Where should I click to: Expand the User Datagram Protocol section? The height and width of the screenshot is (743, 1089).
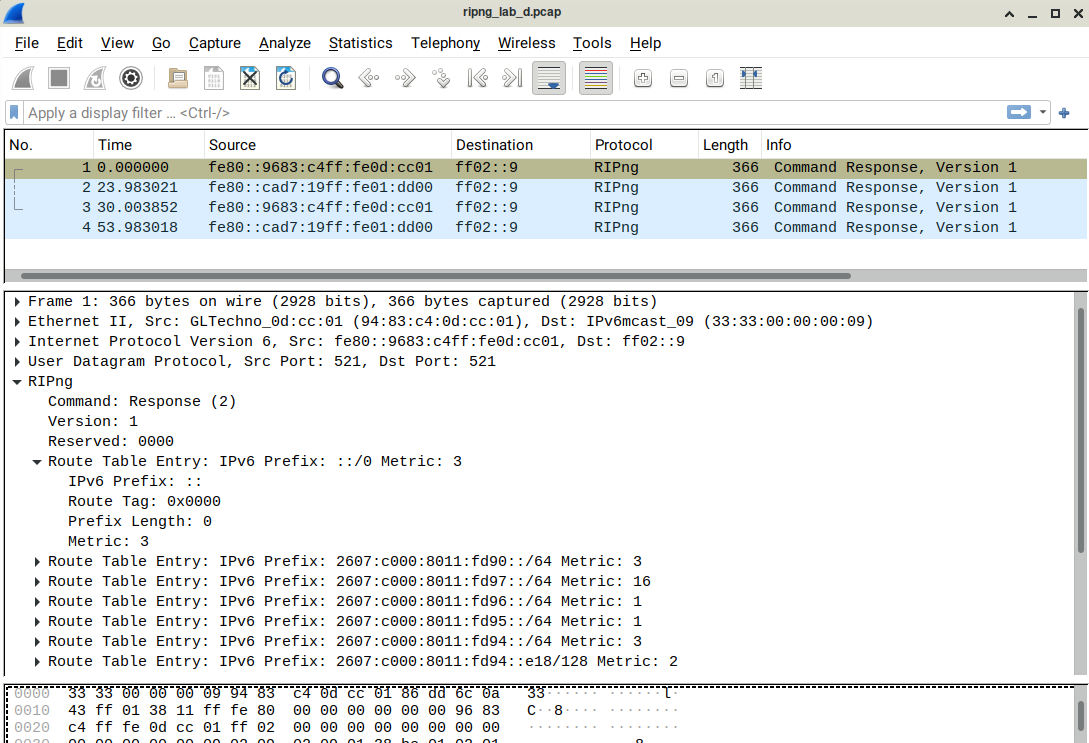point(18,361)
